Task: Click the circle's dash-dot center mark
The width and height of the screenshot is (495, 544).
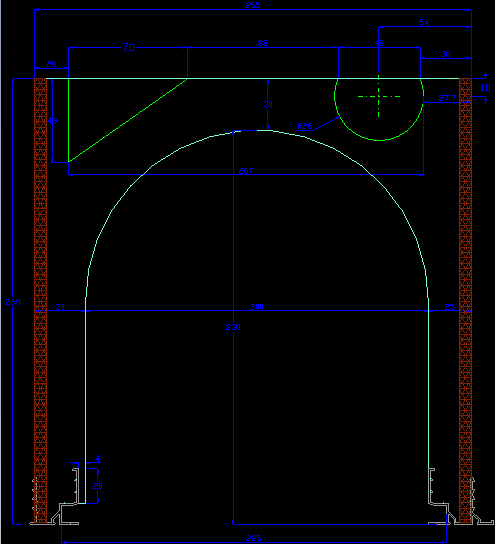Action: [x=378, y=96]
